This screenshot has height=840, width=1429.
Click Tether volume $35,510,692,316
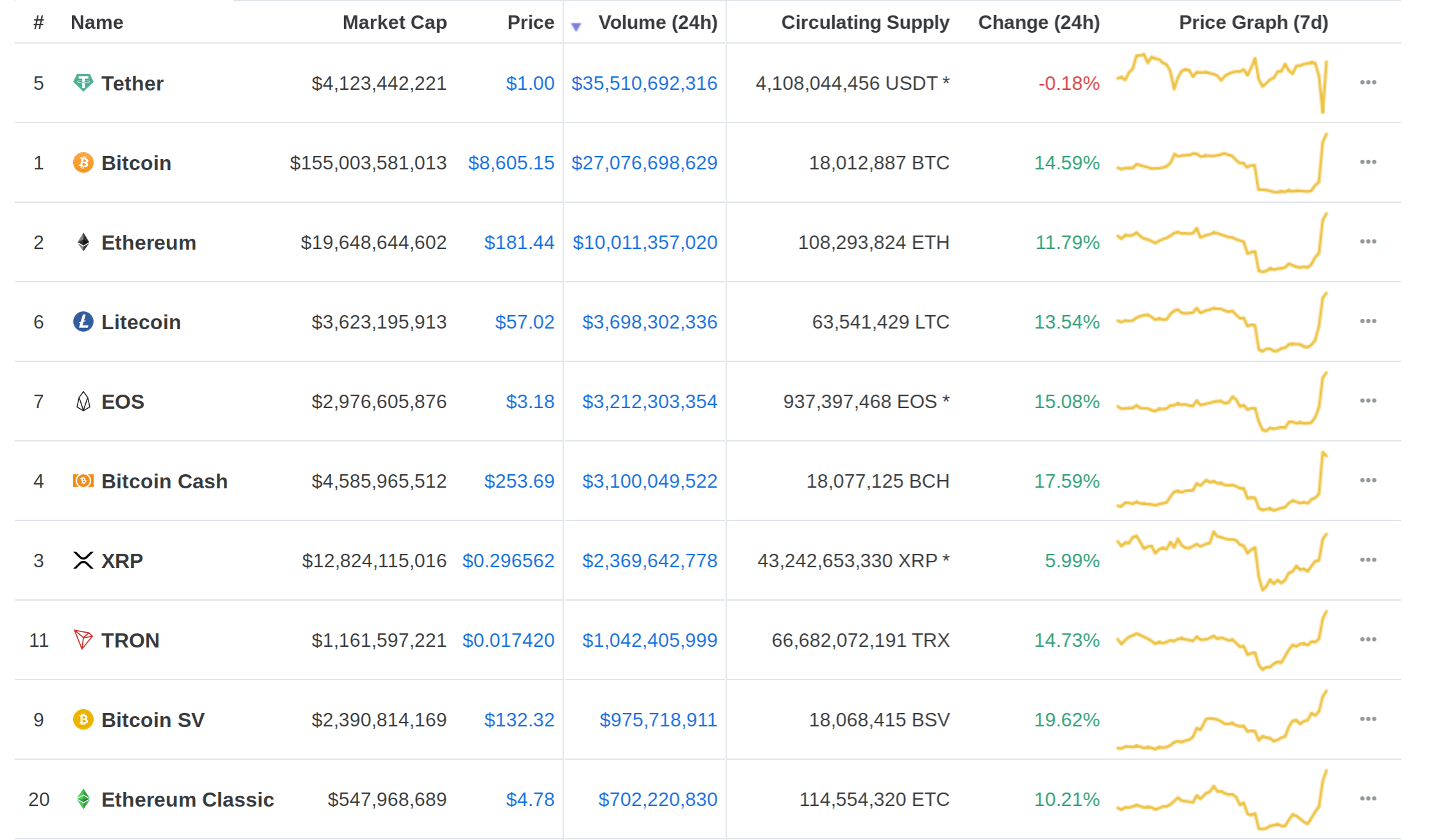tap(644, 83)
